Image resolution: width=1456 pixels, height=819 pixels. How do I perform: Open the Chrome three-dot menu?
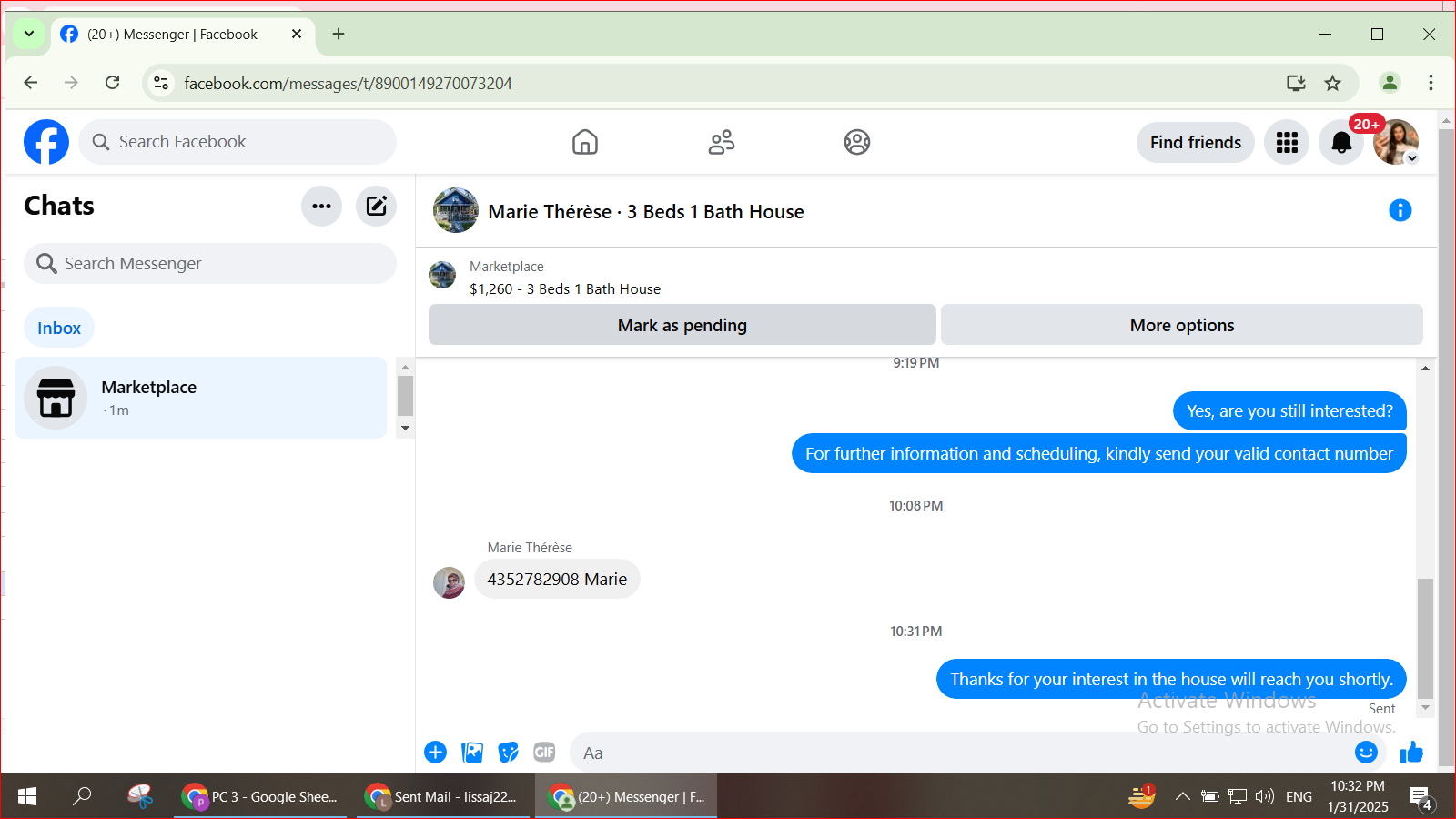point(1431,83)
